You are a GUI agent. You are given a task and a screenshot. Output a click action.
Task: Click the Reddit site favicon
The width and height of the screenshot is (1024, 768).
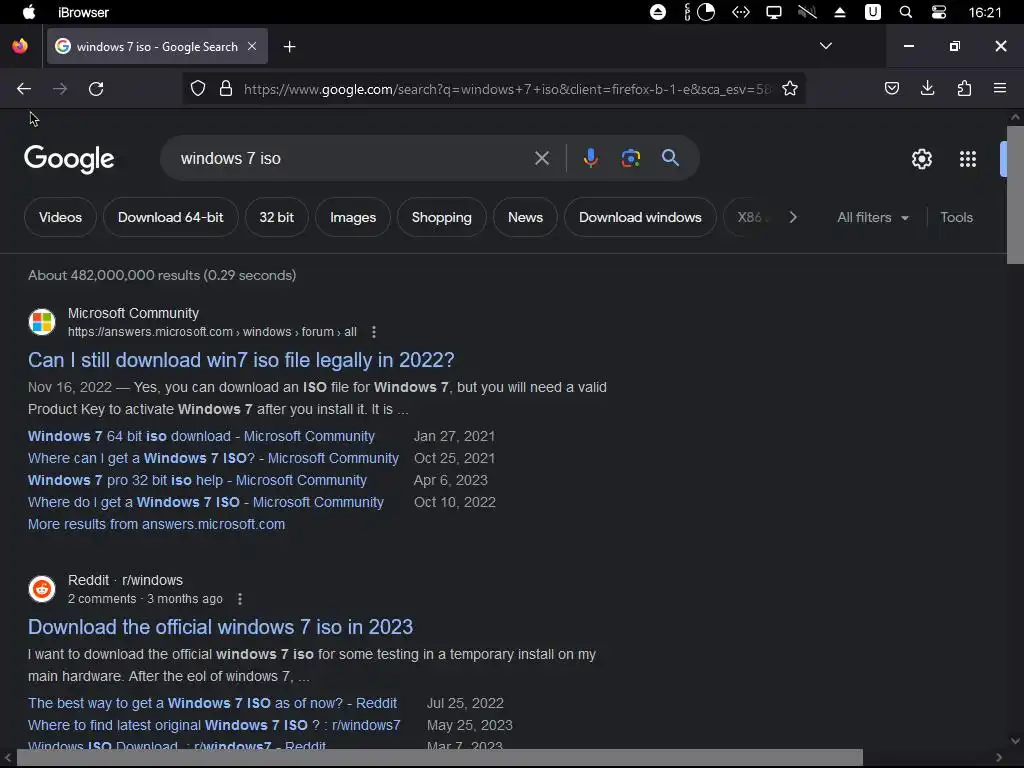pyautogui.click(x=42, y=589)
